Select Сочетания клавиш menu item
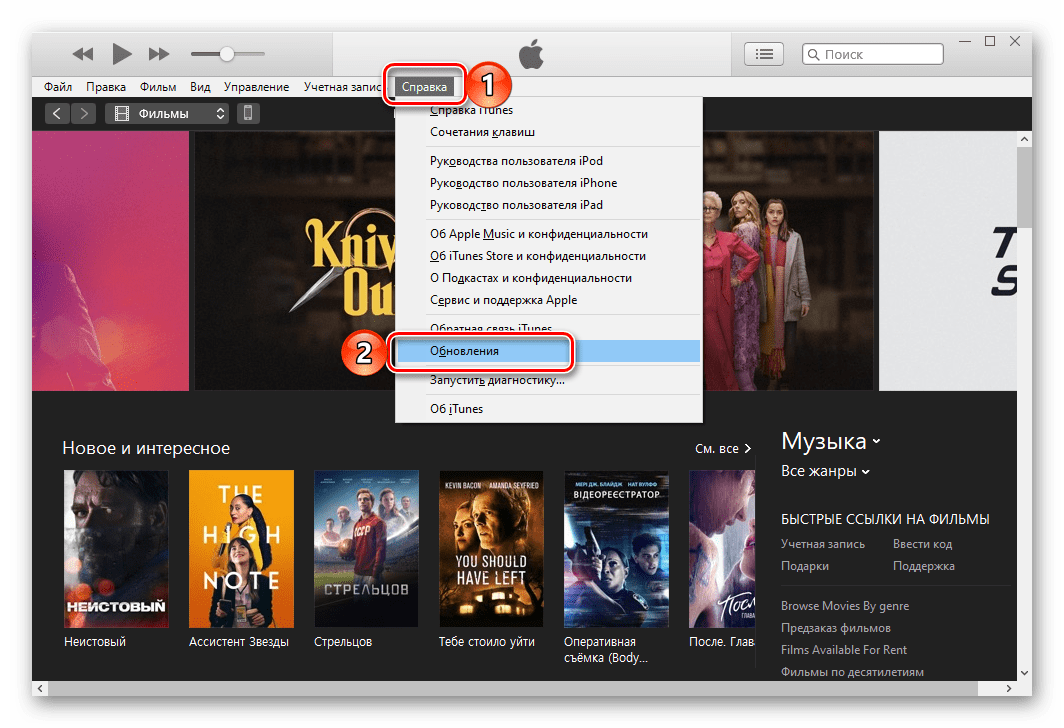 click(482, 132)
